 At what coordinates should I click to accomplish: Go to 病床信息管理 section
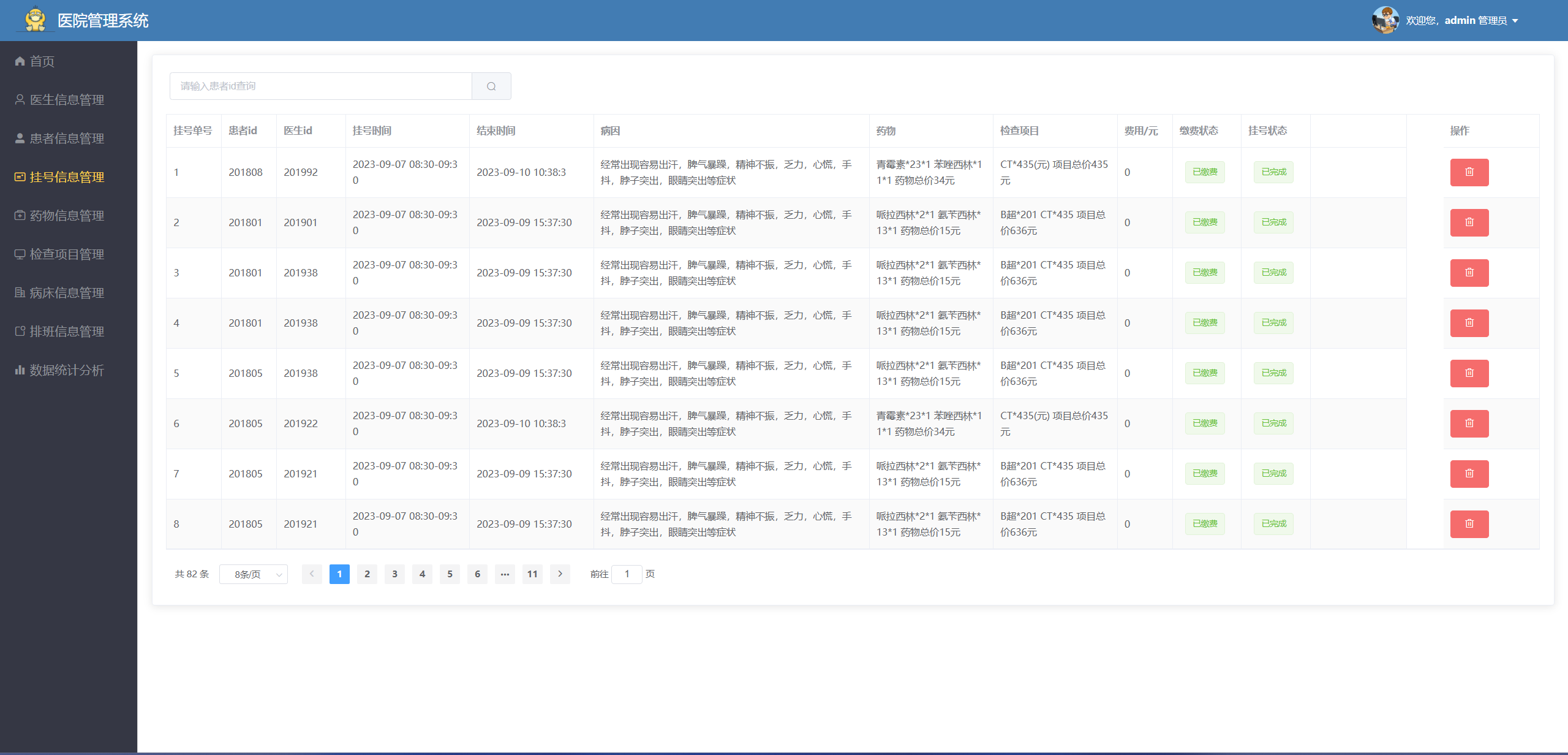click(x=67, y=293)
